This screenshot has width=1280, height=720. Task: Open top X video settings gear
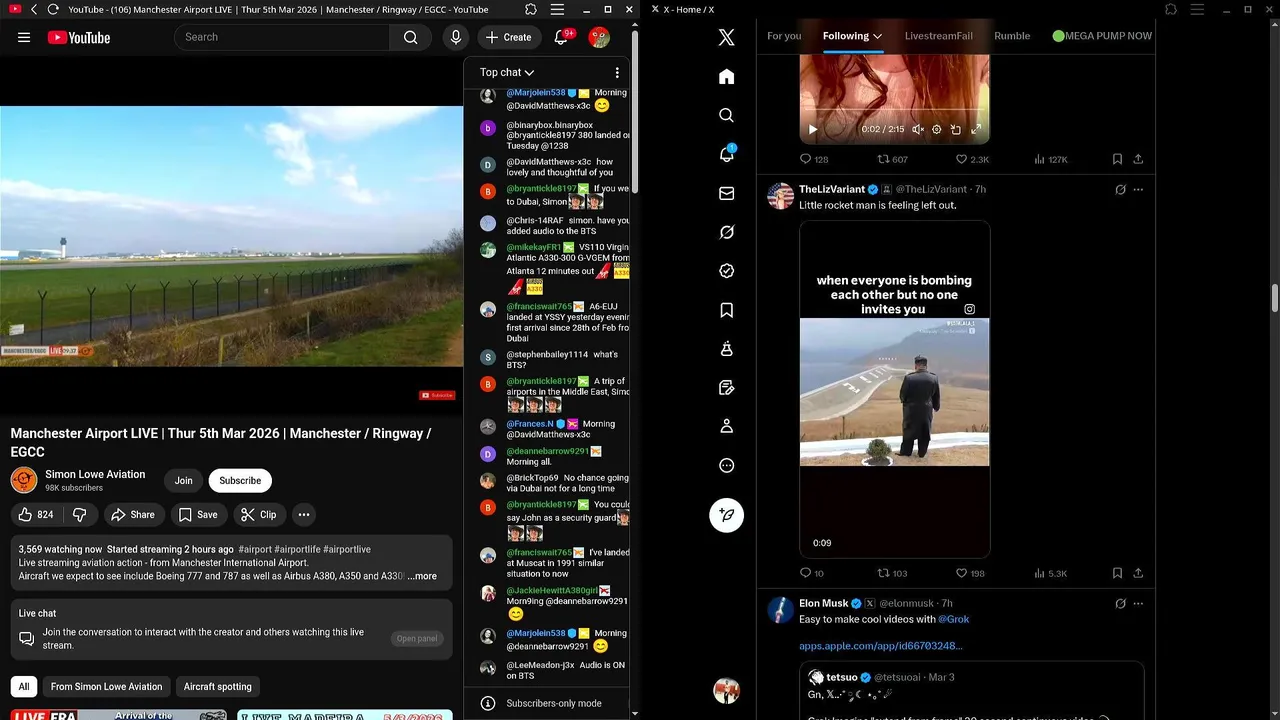[x=937, y=129]
